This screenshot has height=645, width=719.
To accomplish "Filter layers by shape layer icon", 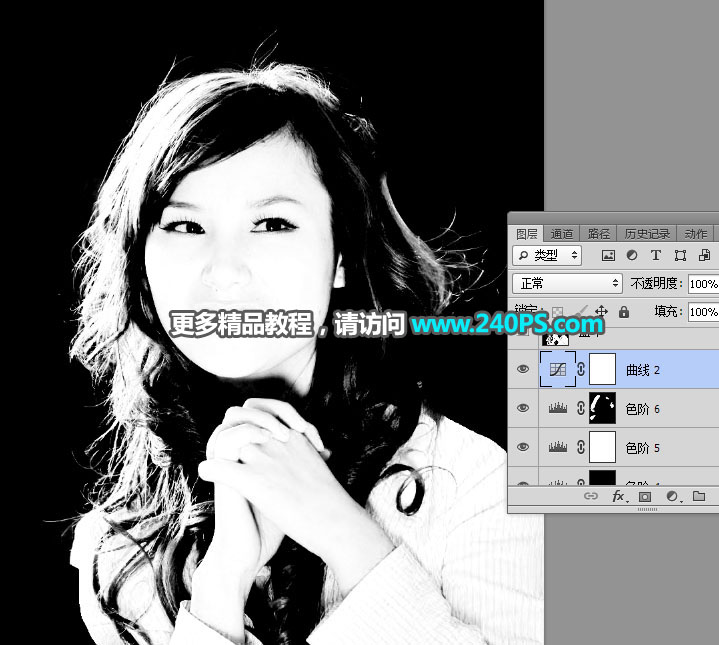I will (x=680, y=255).
